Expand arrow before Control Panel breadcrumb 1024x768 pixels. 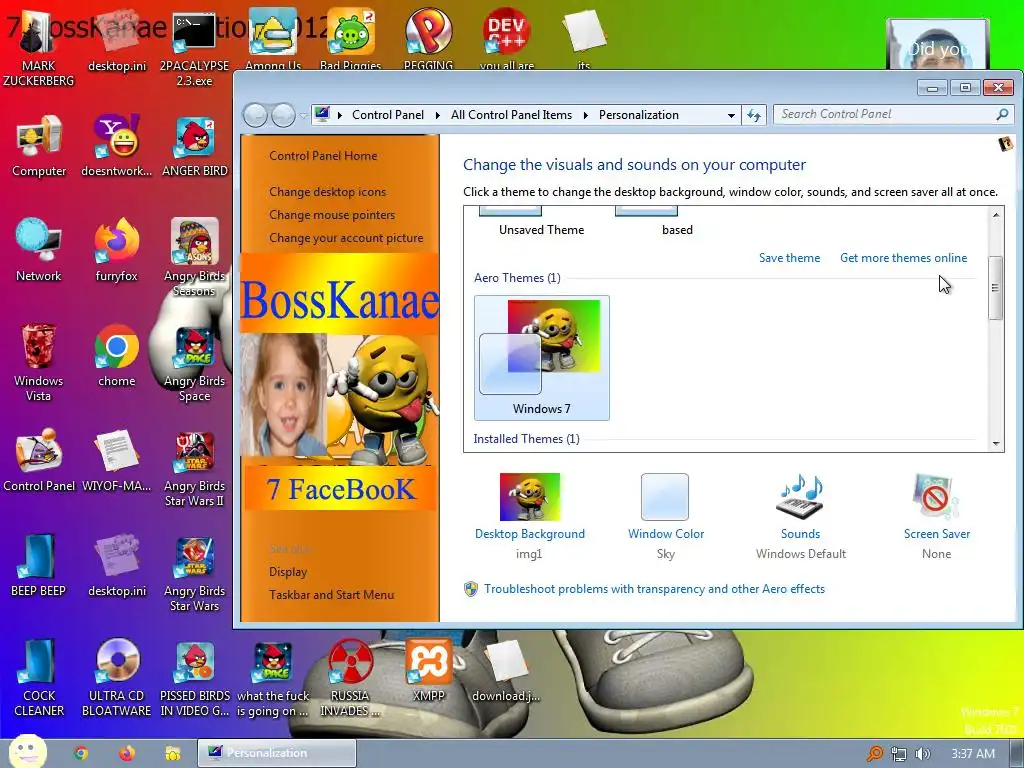coord(340,116)
